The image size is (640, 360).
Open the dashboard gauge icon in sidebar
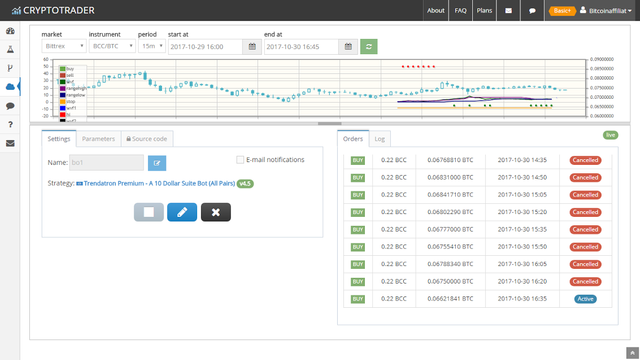coord(10,31)
